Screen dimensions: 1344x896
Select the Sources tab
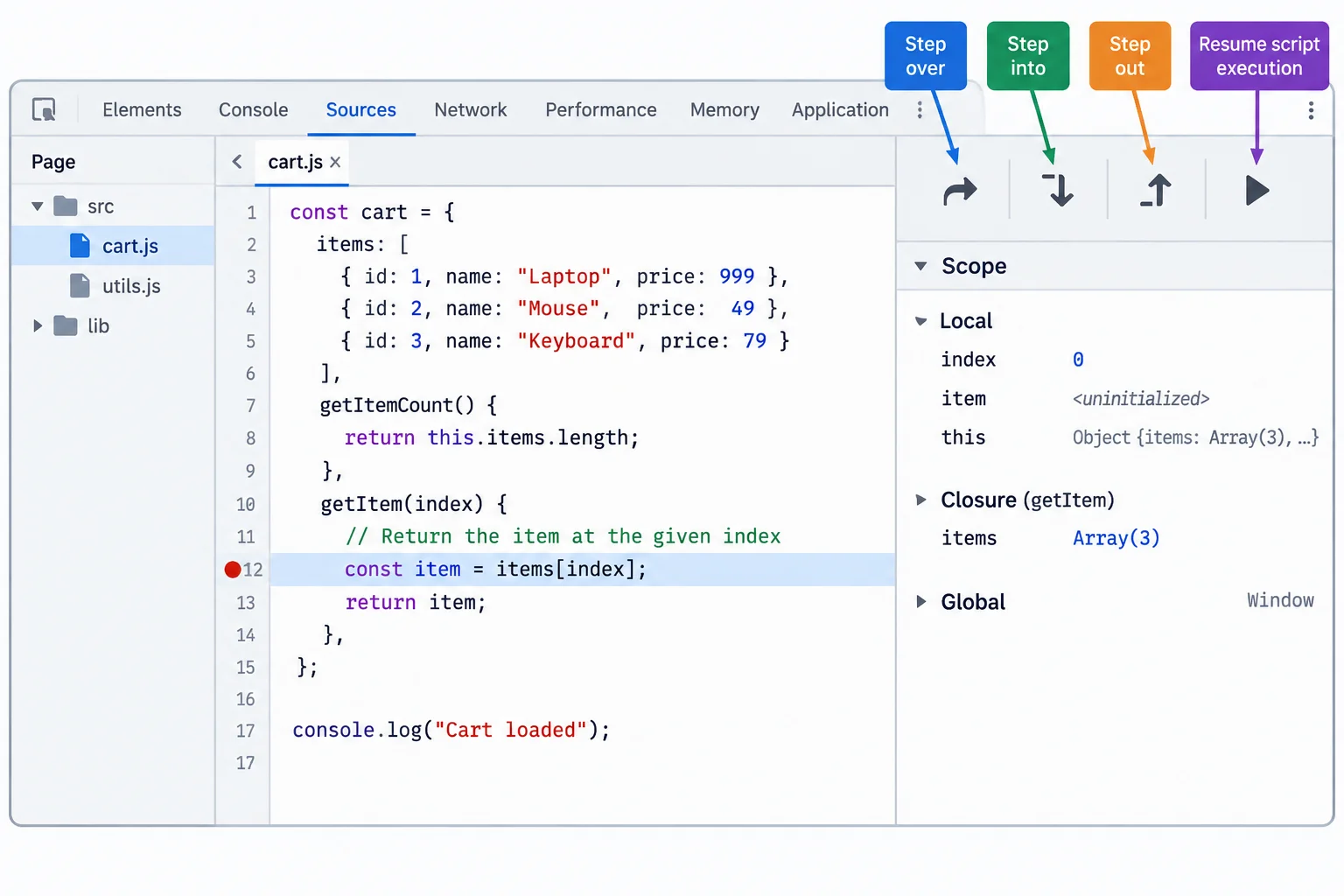click(361, 109)
